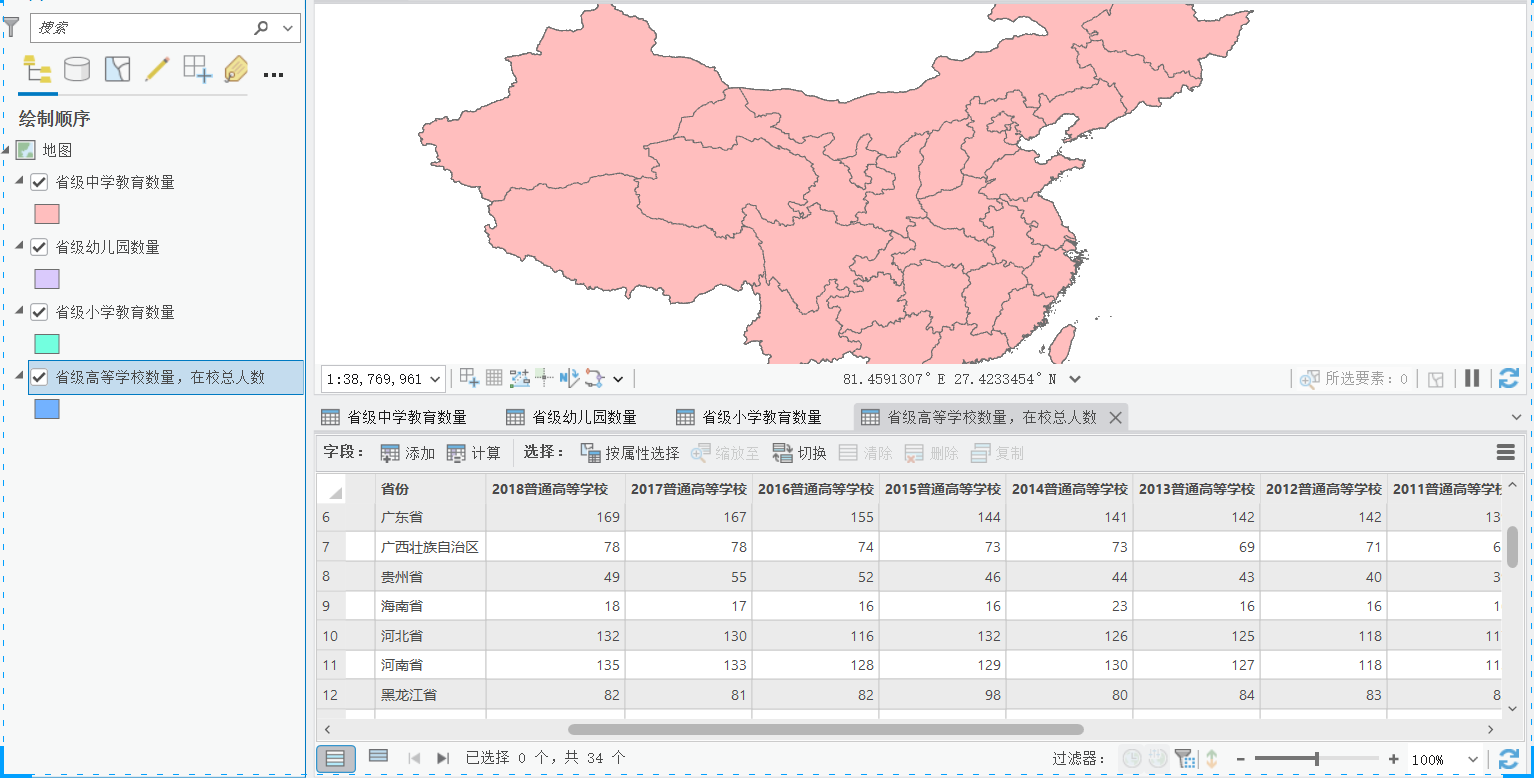Pause map drawing
Screen dimensions: 1534x778
1472,379
